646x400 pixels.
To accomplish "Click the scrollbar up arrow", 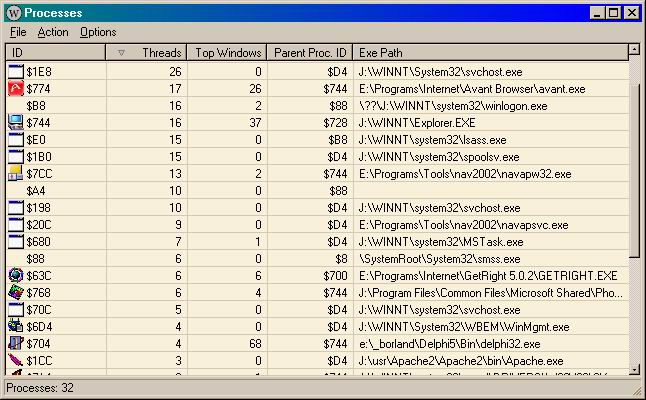I will coord(634,49).
